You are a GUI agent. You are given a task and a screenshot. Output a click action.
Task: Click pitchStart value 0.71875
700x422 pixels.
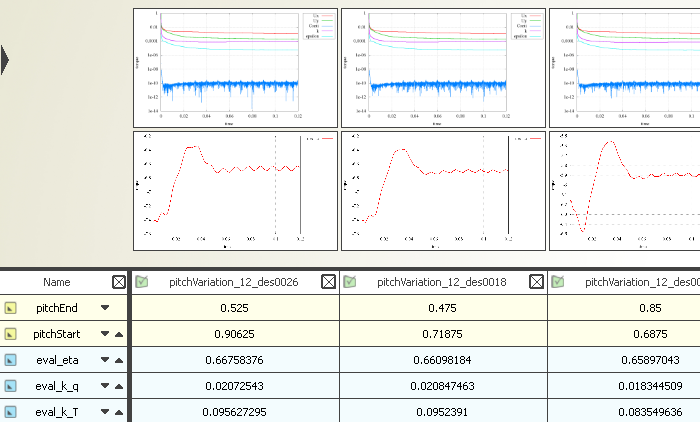(443, 334)
